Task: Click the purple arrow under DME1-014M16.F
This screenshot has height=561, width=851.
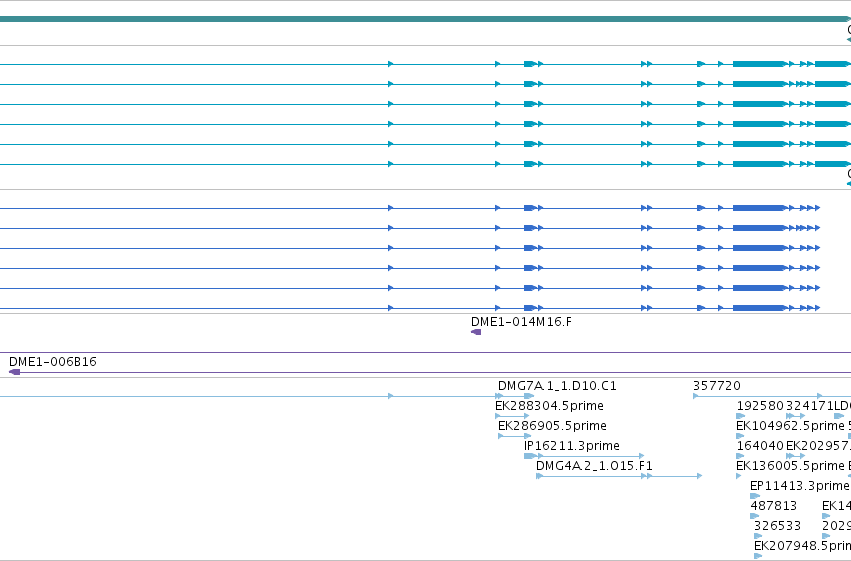Action: click(476, 332)
